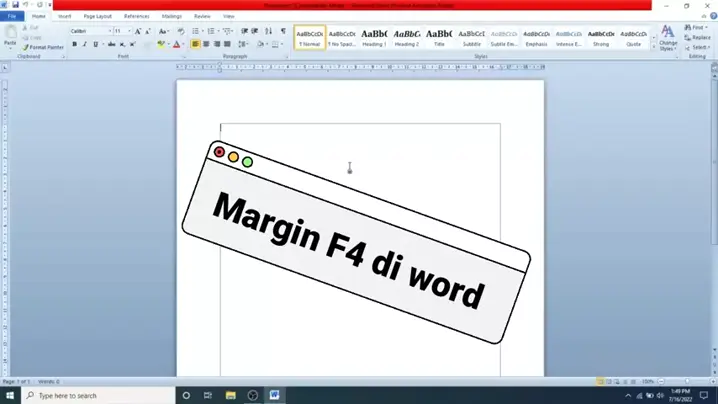718x404 pixels.
Task: Click the Windows taskbar search box
Action: (95, 395)
